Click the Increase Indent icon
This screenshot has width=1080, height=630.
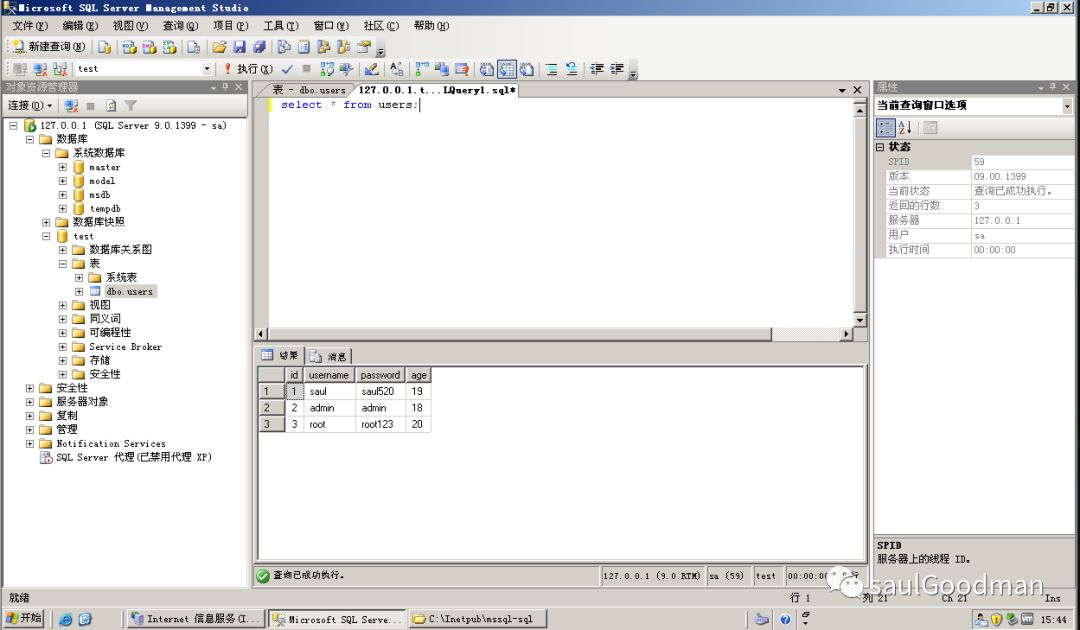click(x=616, y=69)
